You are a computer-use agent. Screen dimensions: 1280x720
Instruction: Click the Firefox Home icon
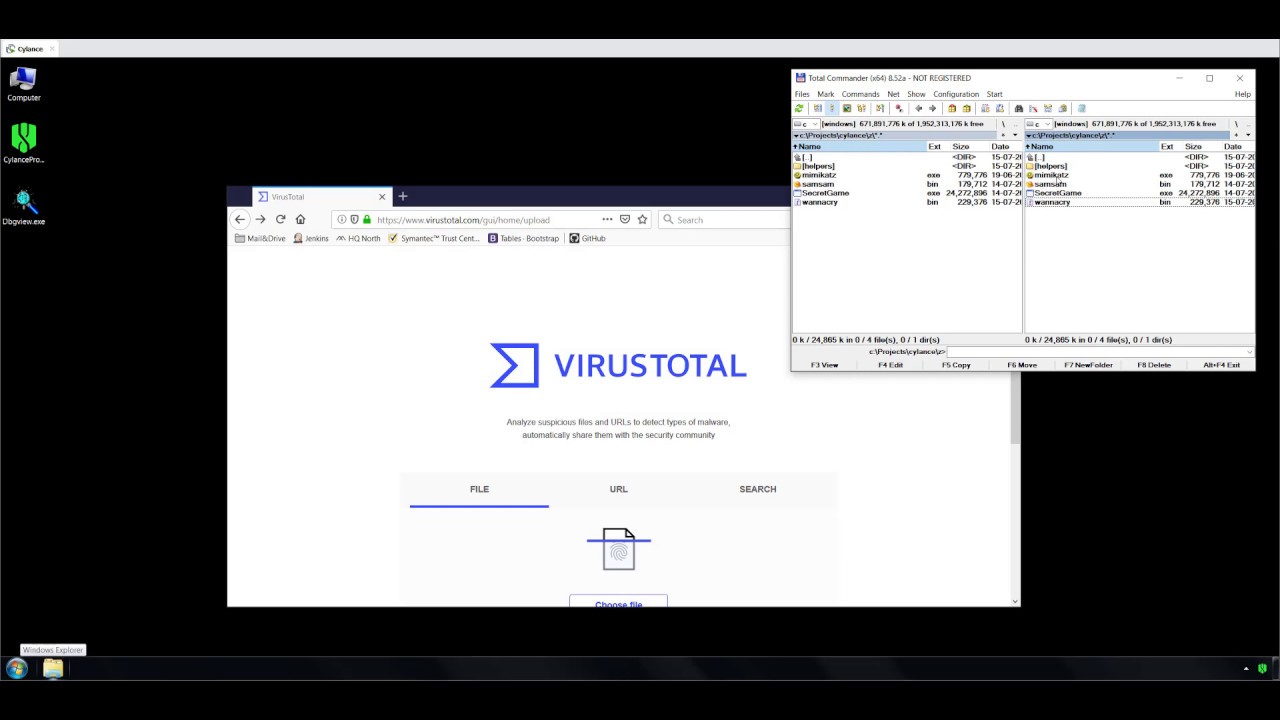coord(300,219)
